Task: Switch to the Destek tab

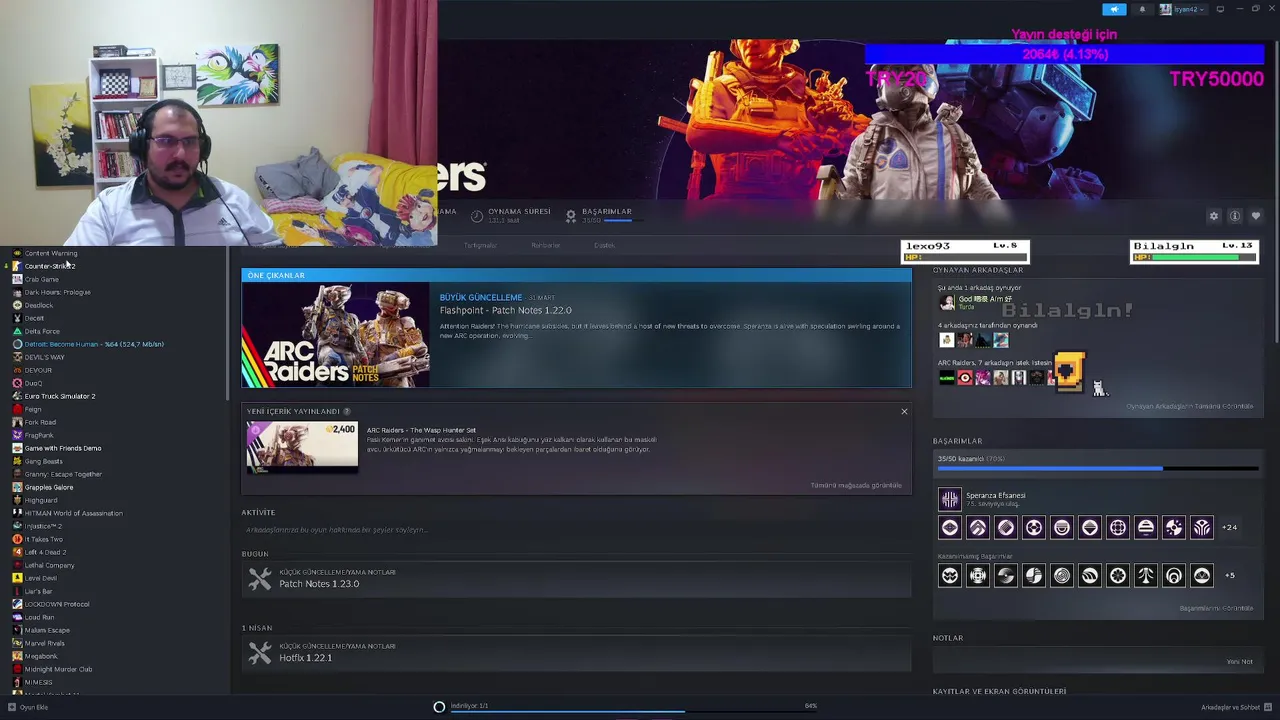Action: 604,245
